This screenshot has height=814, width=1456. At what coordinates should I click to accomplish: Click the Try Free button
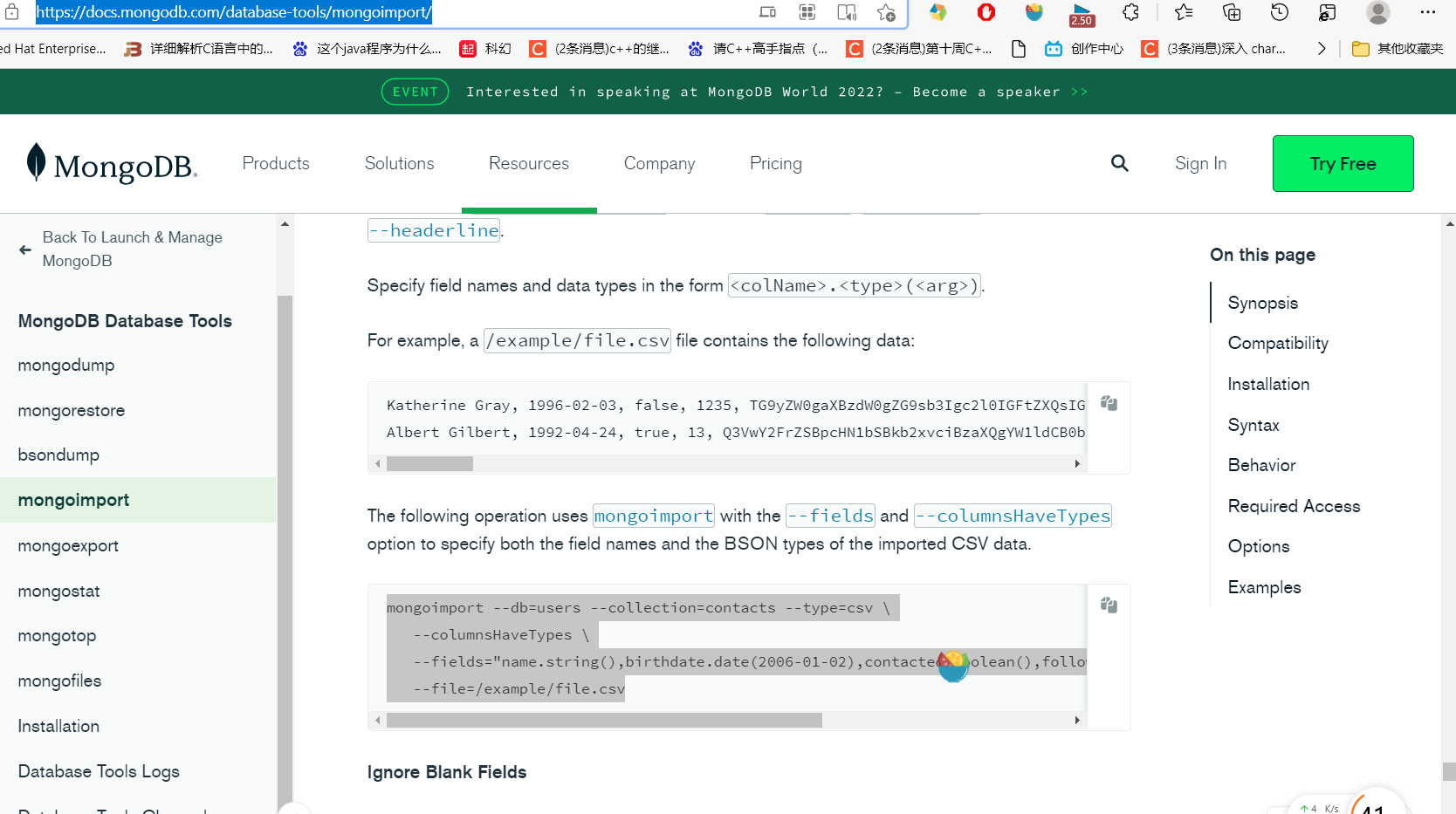pos(1343,163)
